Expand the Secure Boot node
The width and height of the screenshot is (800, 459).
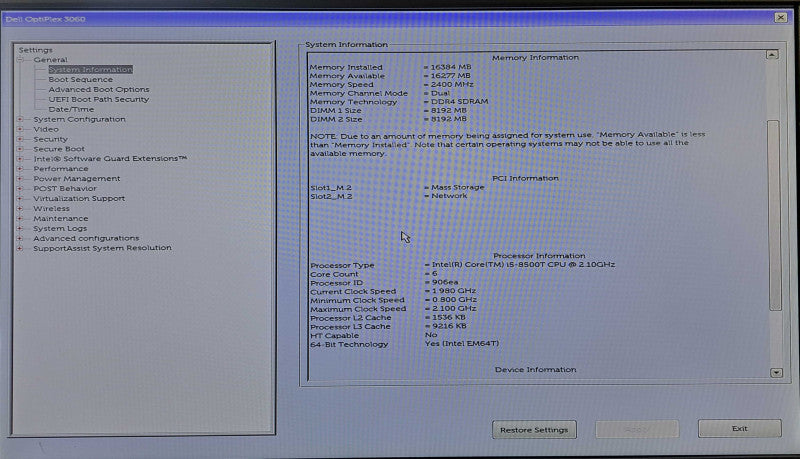pyautogui.click(x=20, y=149)
